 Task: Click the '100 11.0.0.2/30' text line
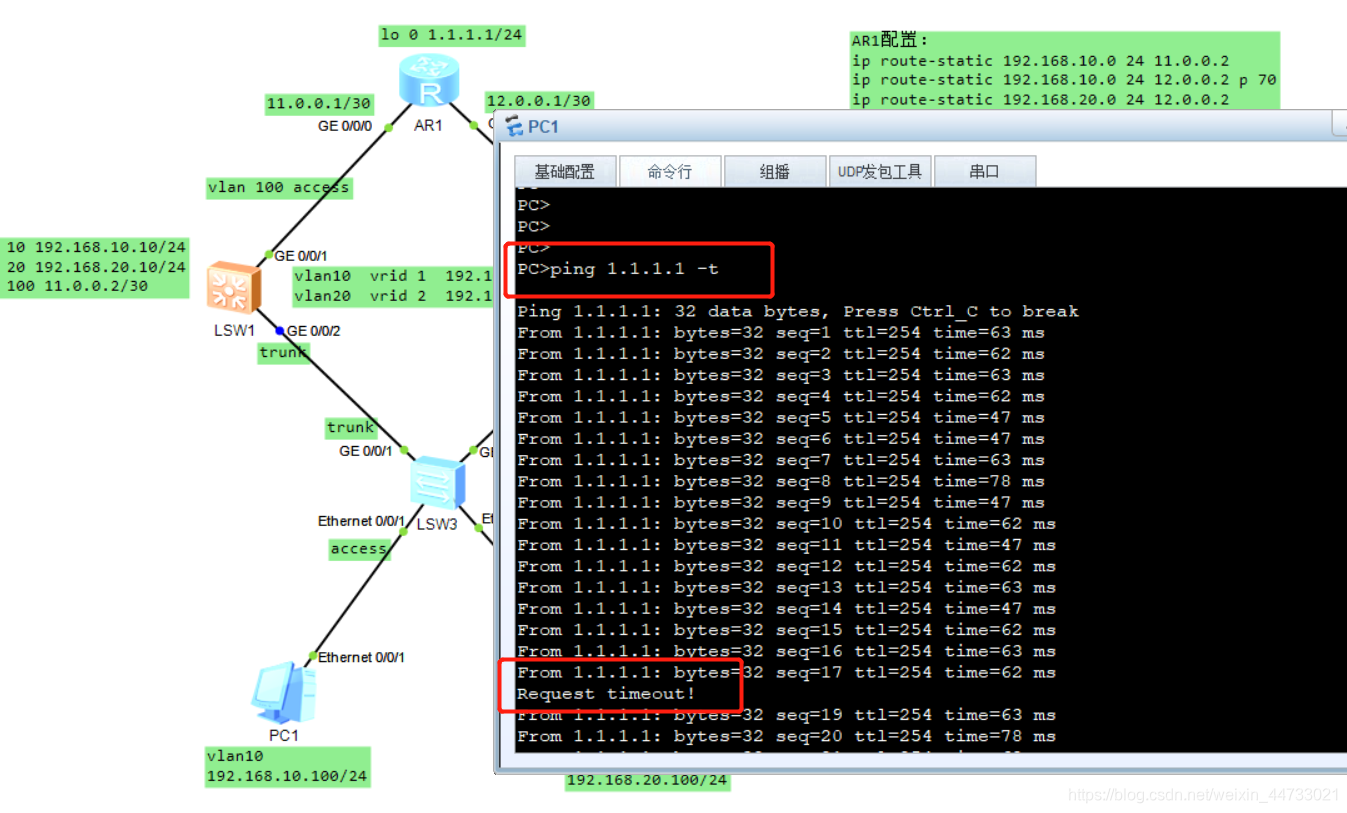coord(79,286)
